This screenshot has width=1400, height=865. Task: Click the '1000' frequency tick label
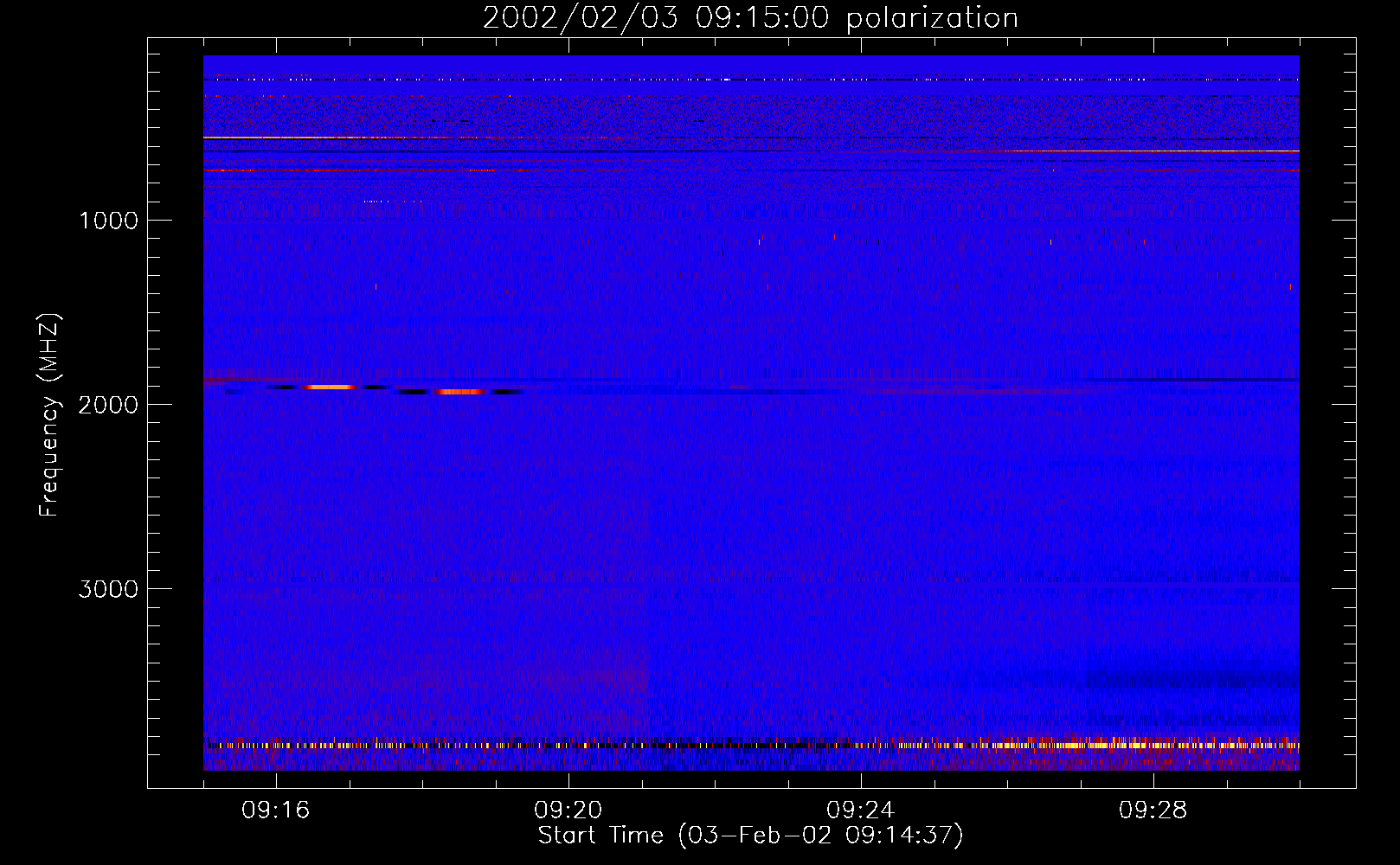pyautogui.click(x=108, y=221)
